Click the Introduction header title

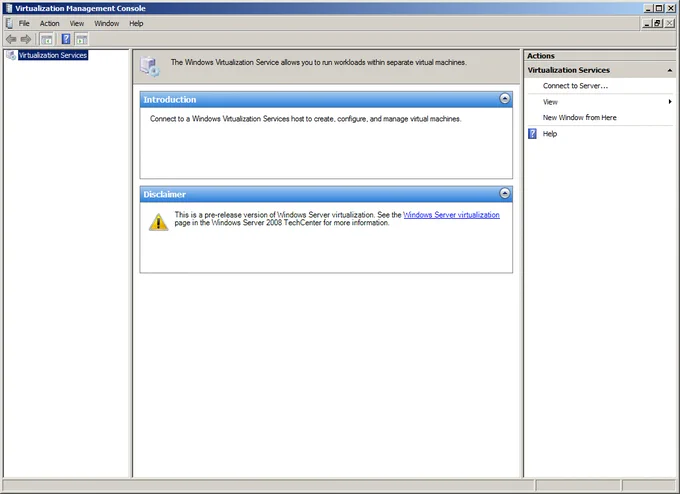coord(170,99)
